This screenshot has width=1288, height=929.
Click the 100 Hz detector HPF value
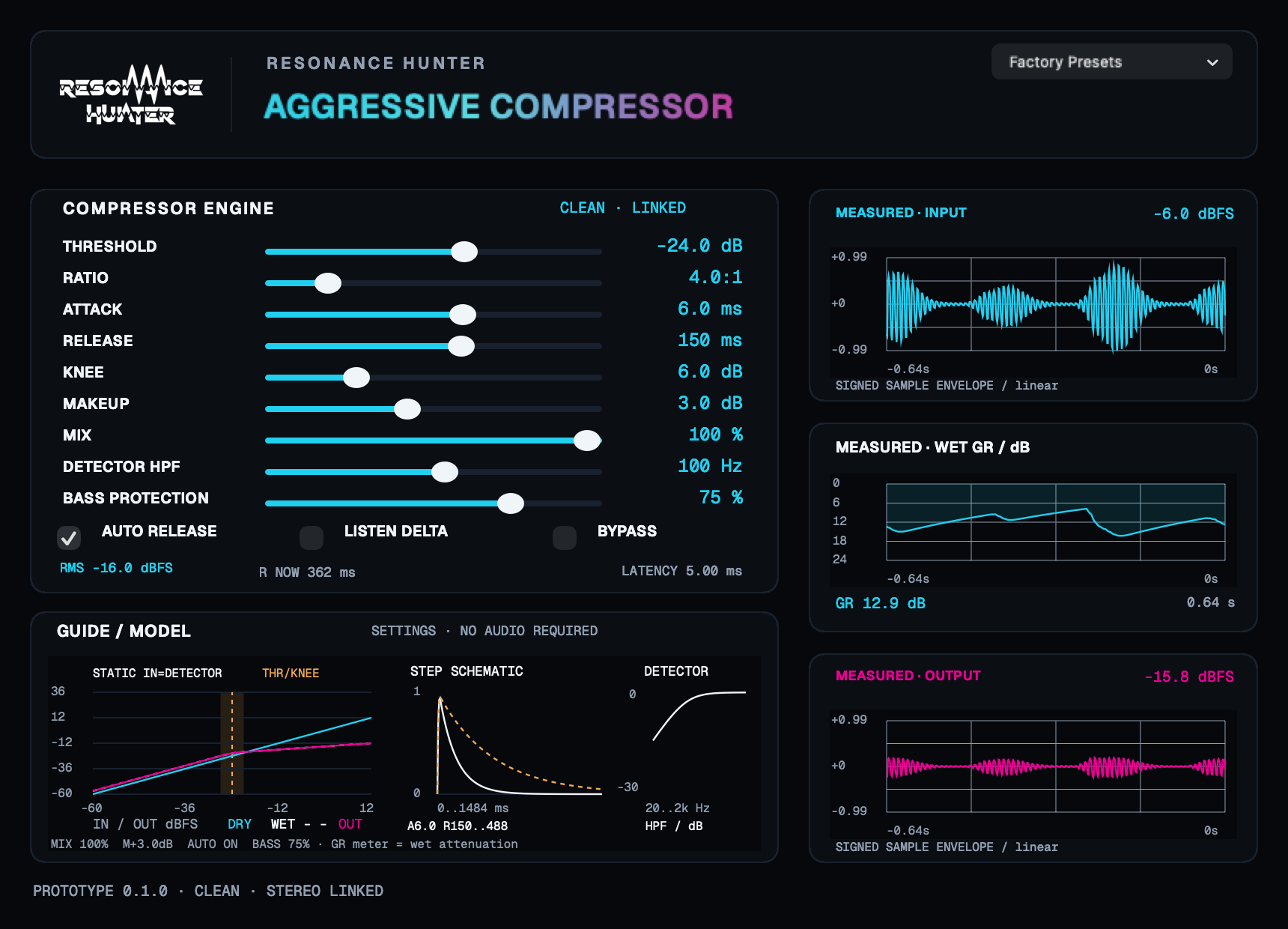tap(710, 466)
